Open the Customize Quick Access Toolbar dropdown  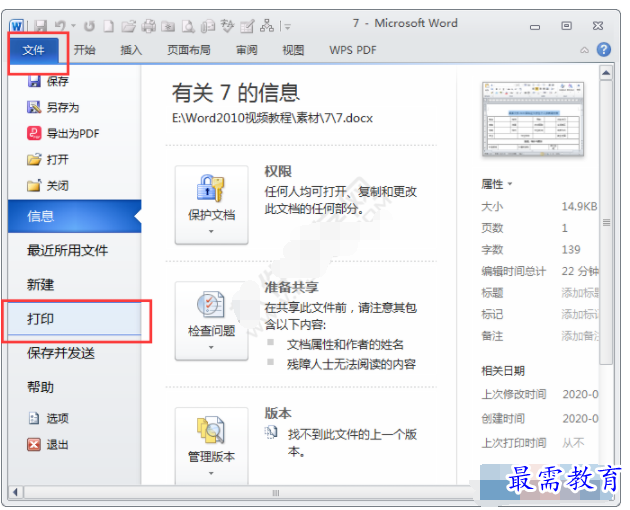point(286,27)
